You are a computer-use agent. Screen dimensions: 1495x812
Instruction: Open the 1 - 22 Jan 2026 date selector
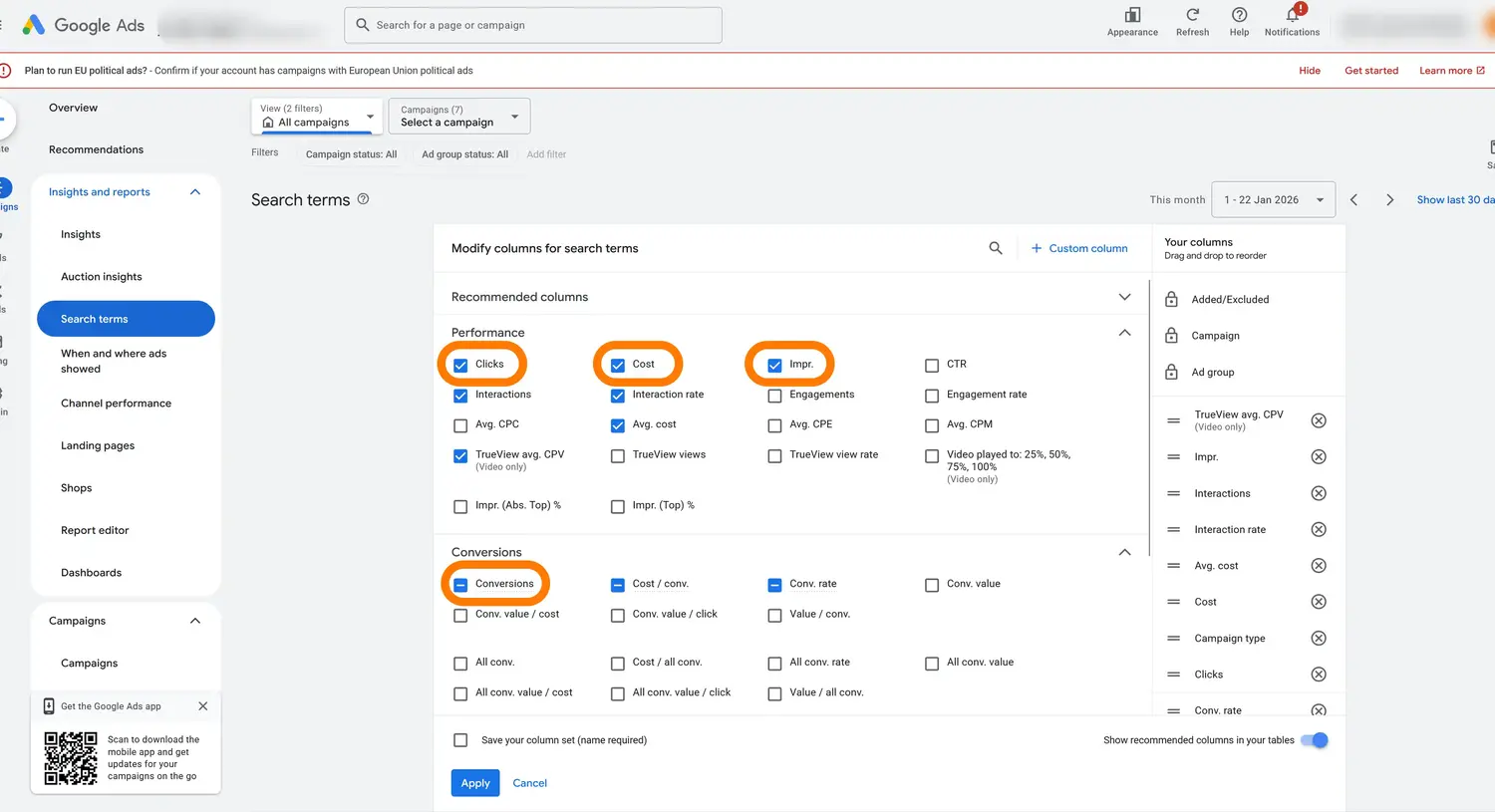click(1273, 199)
